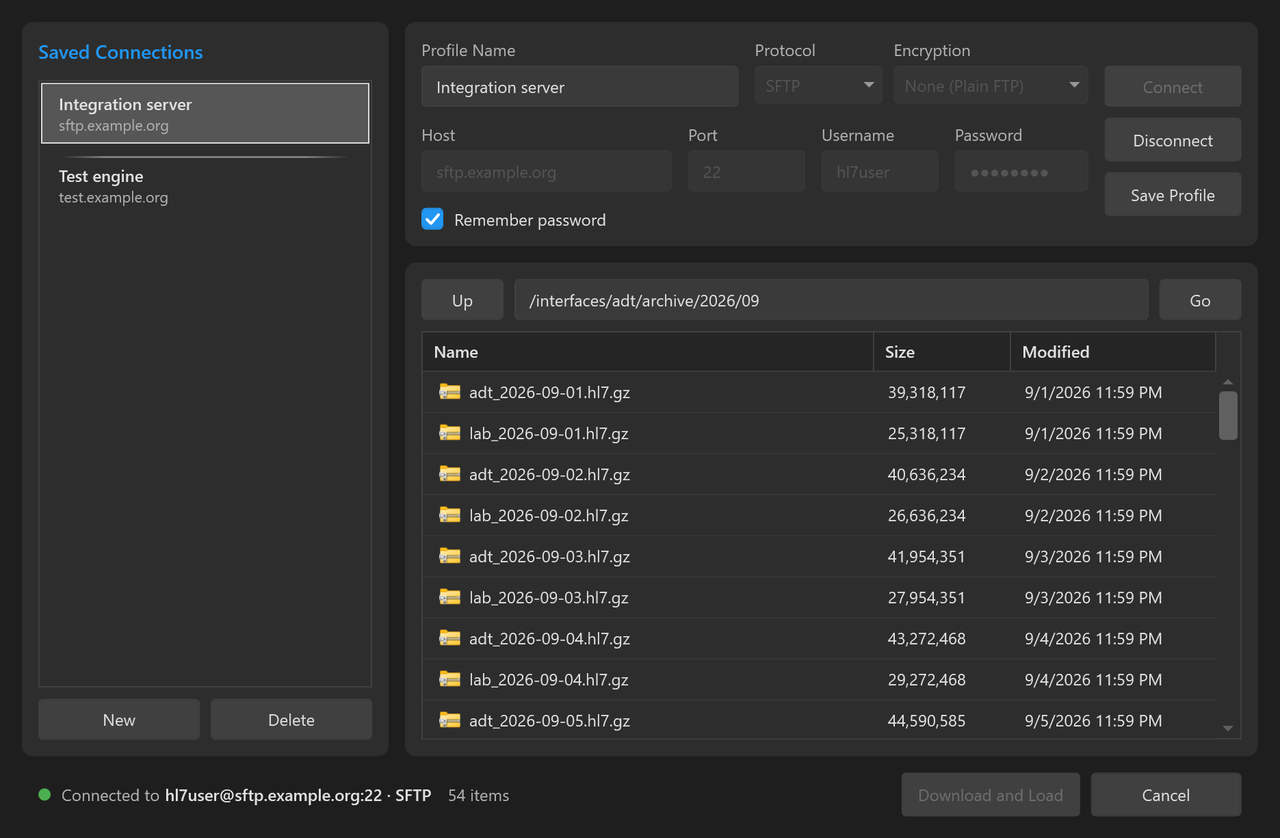Click the Port field showing 22
Image resolution: width=1280 pixels, height=838 pixels.
[x=746, y=171]
